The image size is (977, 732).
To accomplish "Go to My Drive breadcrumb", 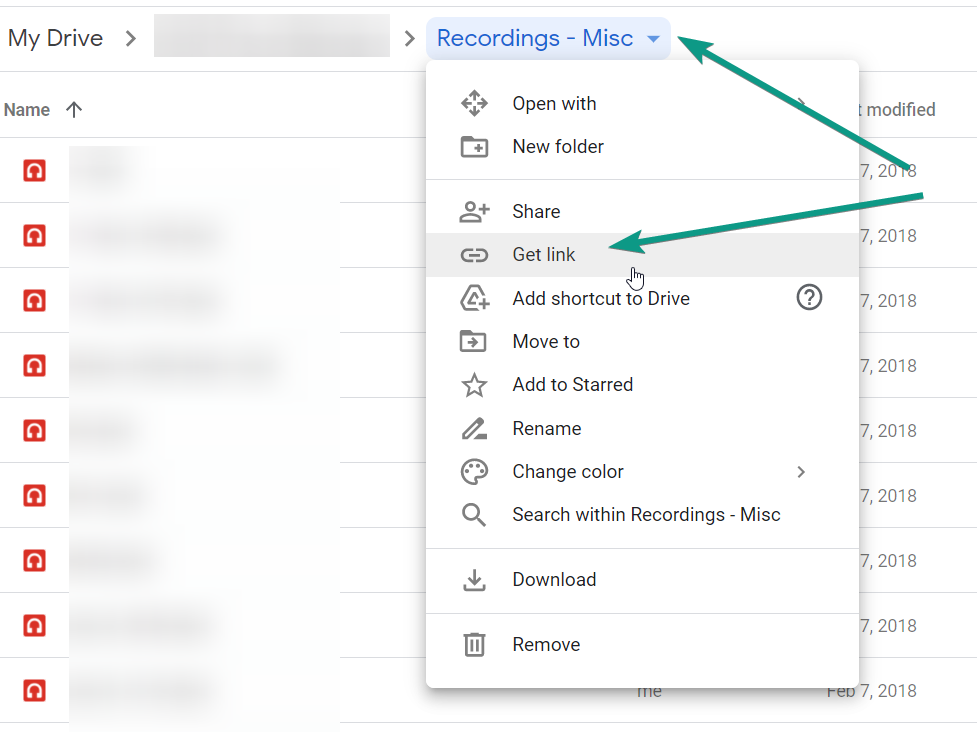I will click(55, 39).
